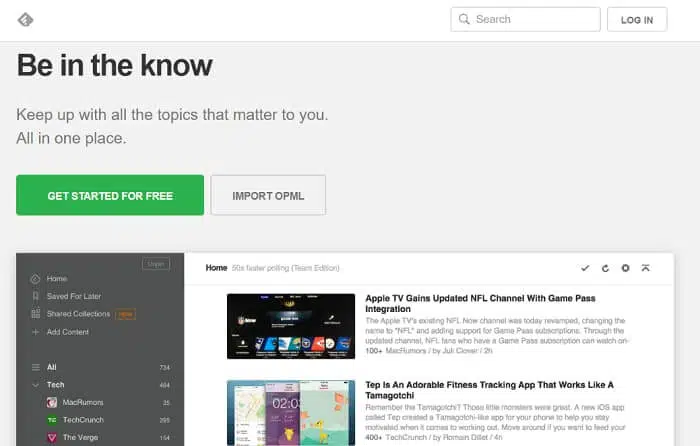Screen dimensions: 700x446
Task: Click the list icon beside All
Action: (x=36, y=367)
